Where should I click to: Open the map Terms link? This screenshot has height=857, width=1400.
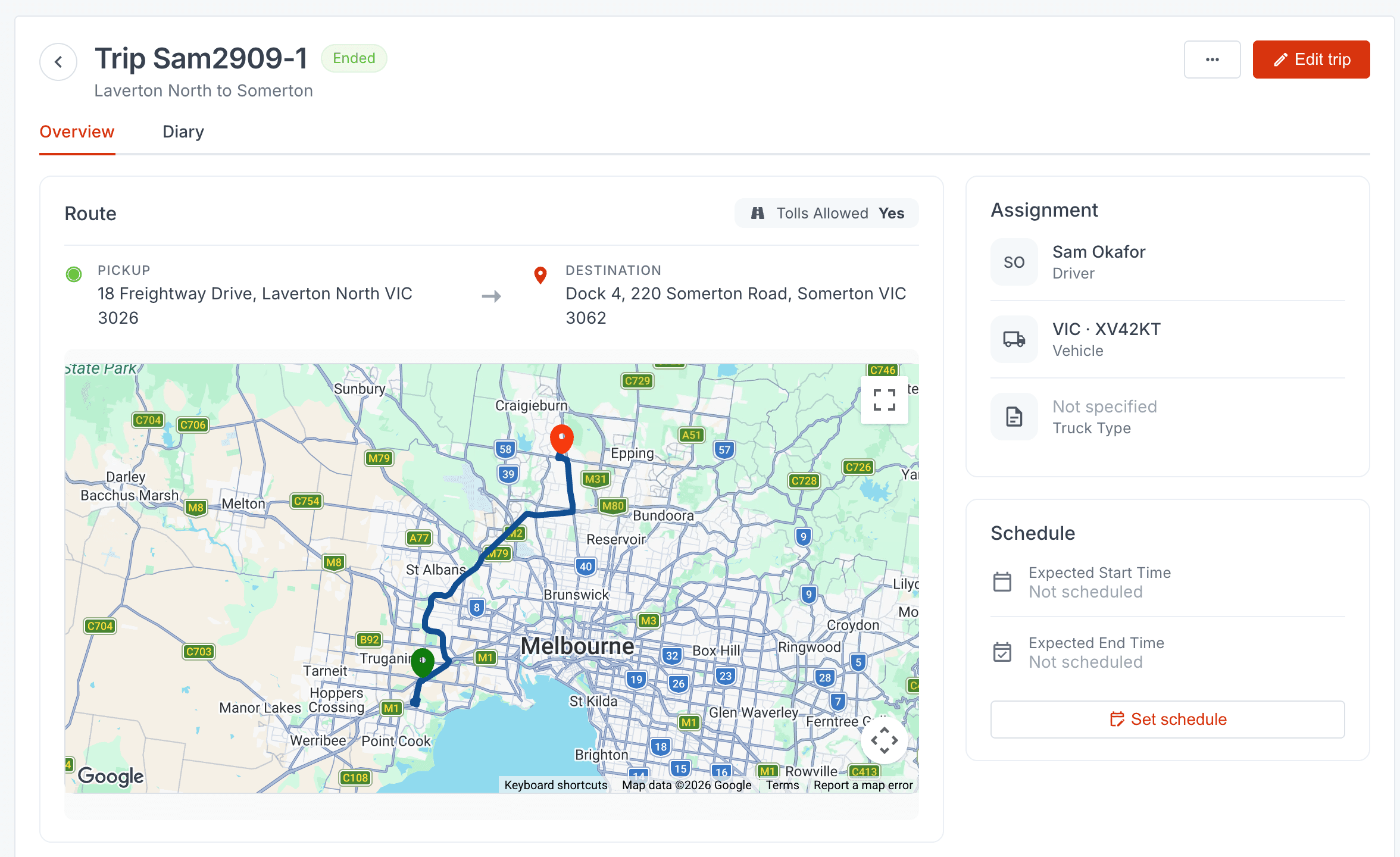(x=782, y=785)
